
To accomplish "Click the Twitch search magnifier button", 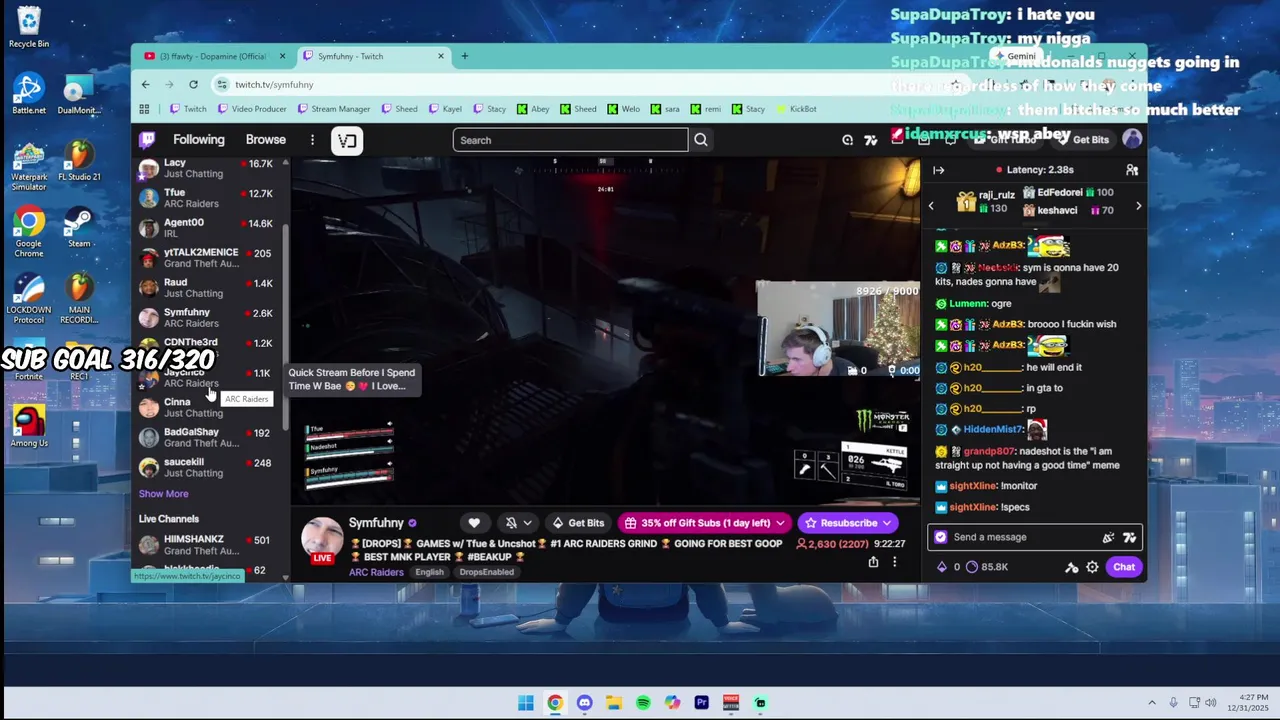I will click(701, 140).
